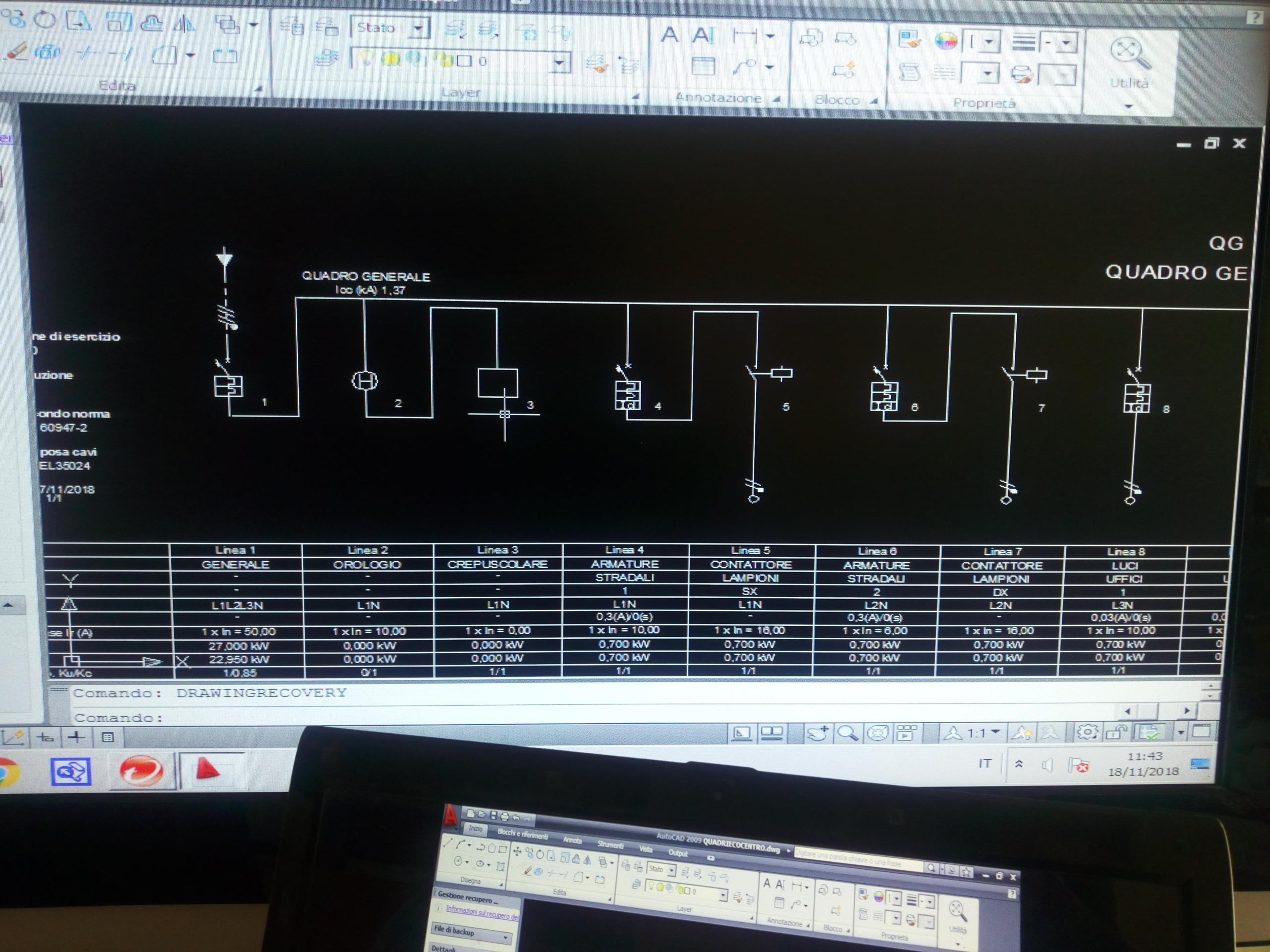This screenshot has height=952, width=1270.
Task: Open the Stato layer state dropdown
Action: point(390,27)
